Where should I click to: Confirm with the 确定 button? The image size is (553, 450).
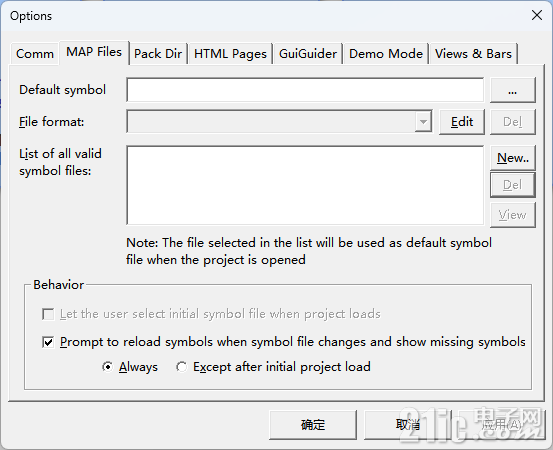(x=313, y=425)
